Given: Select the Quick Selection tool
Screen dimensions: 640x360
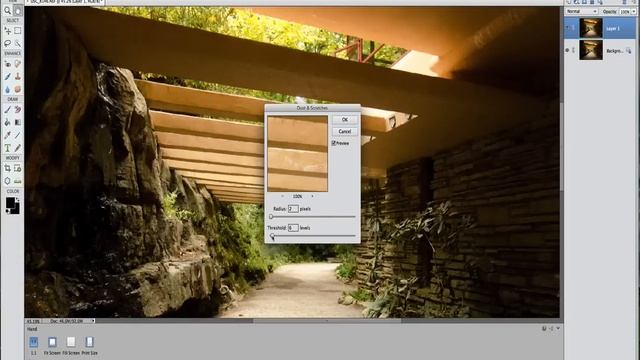Looking at the screenshot, I should pyautogui.click(x=18, y=43).
